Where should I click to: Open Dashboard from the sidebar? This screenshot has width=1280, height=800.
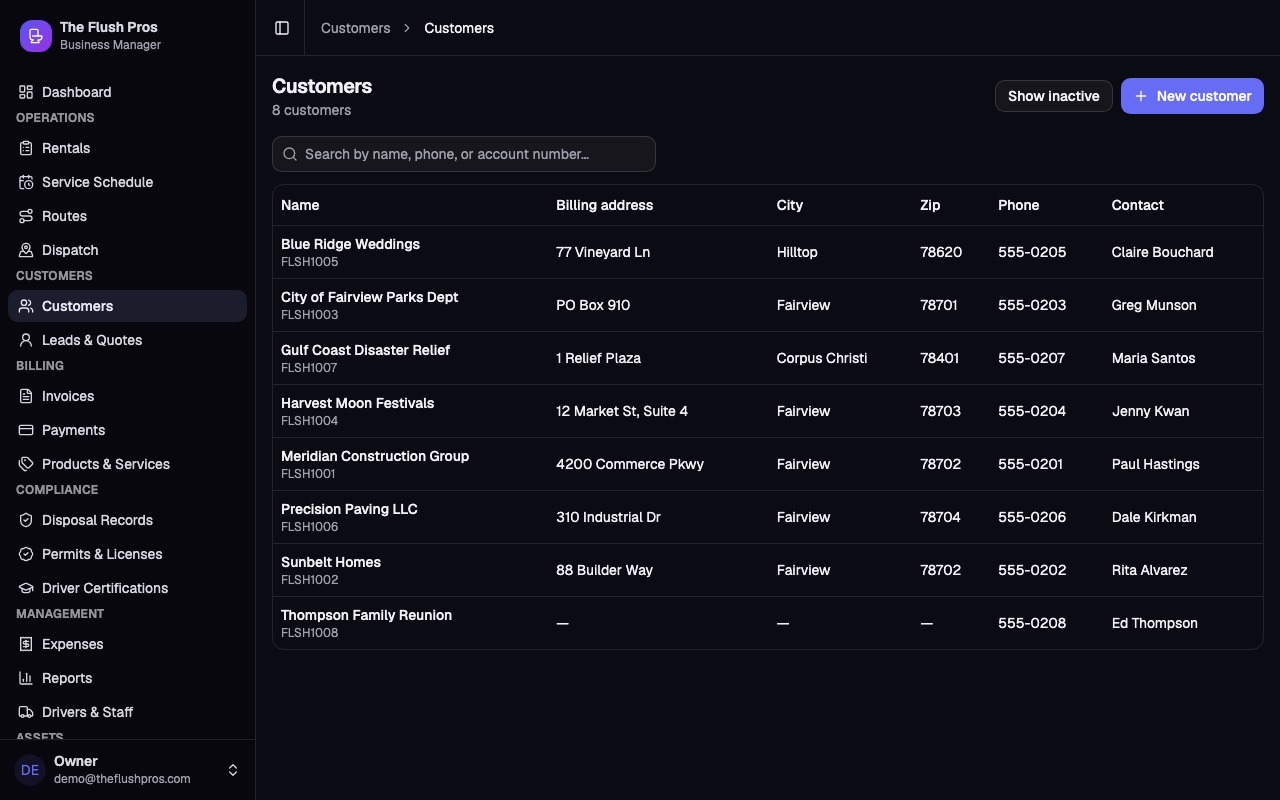click(127, 92)
